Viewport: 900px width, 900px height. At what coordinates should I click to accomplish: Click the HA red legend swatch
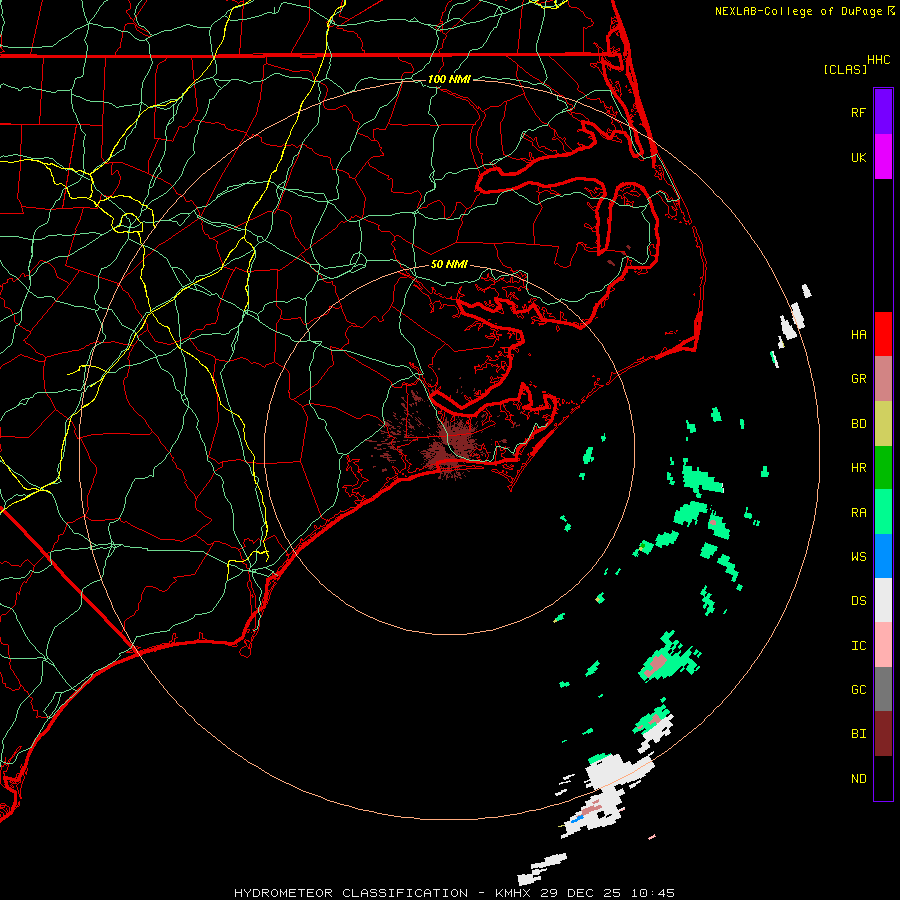[883, 334]
